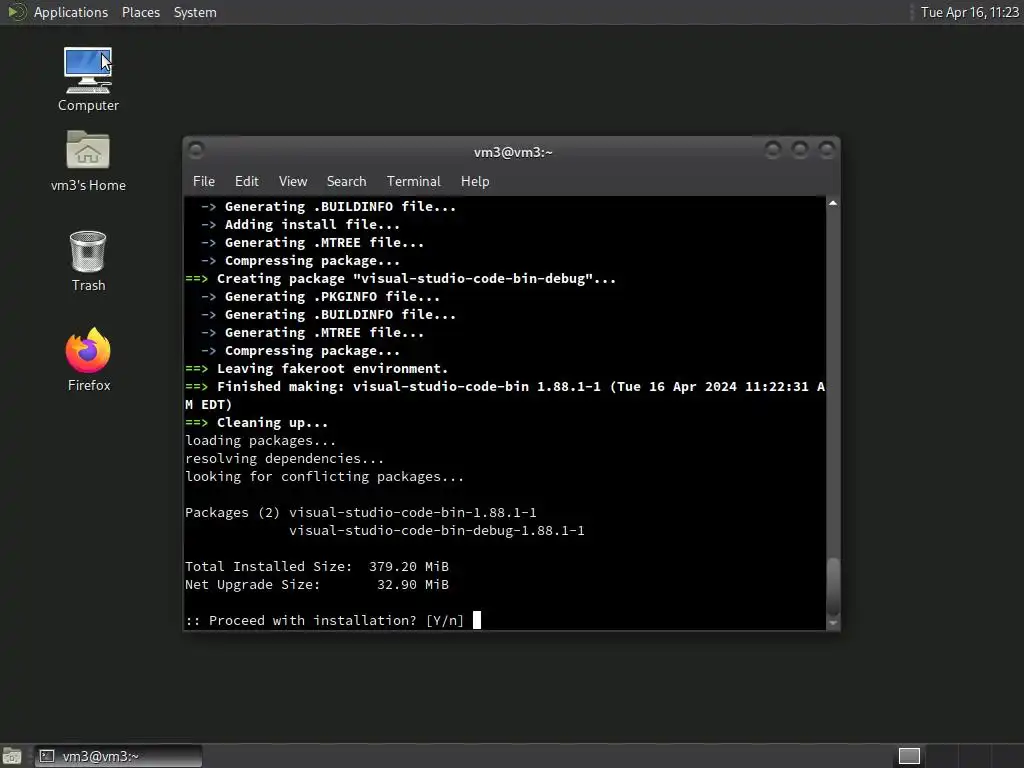Click the clock showing Tue Apr 16
The height and width of the screenshot is (768, 1024).
[969, 12]
